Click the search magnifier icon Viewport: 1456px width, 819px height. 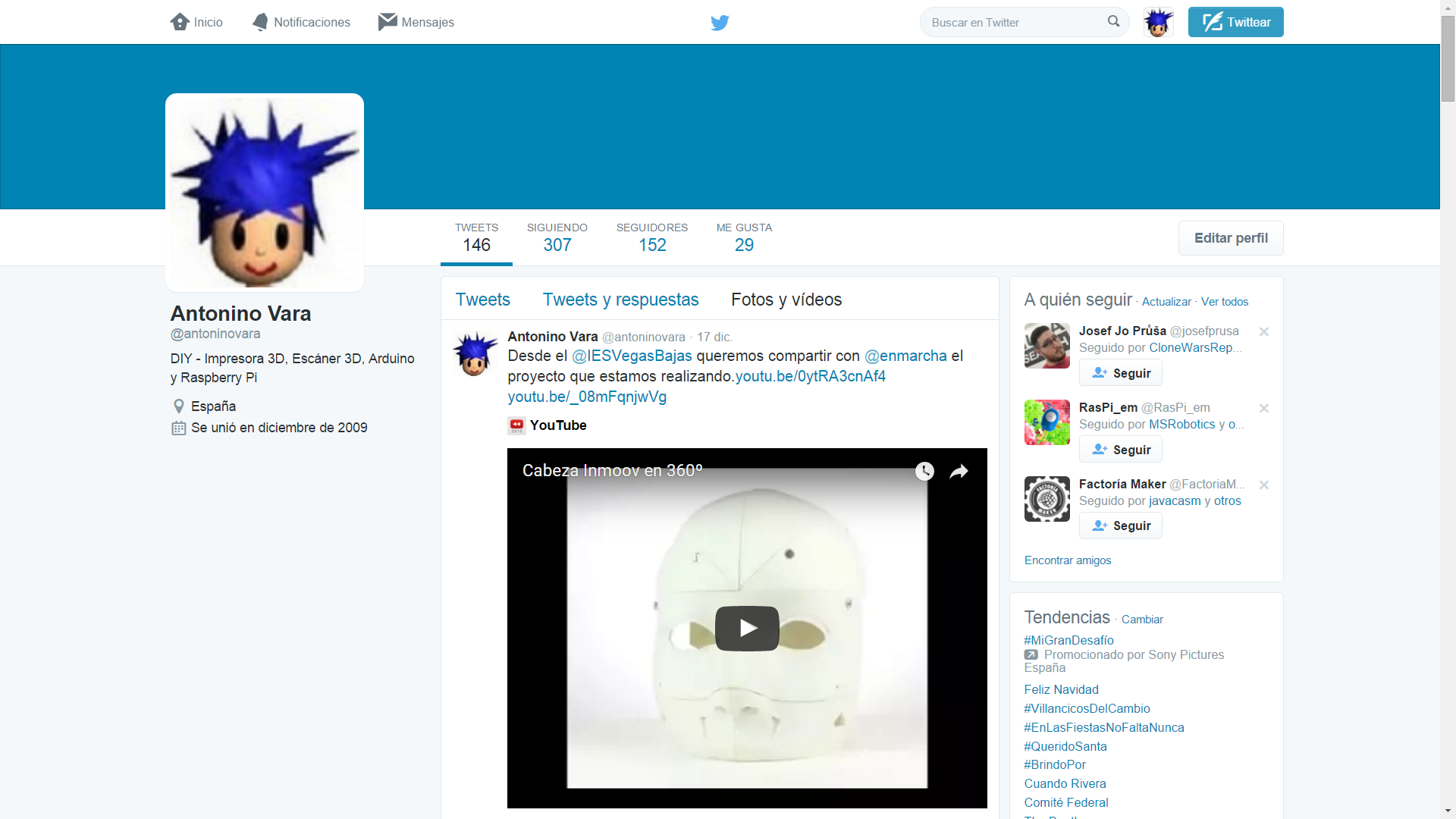click(x=1113, y=22)
